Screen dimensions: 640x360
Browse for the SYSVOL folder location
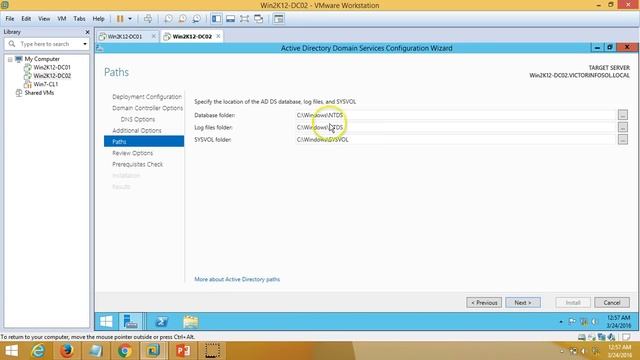(622, 140)
